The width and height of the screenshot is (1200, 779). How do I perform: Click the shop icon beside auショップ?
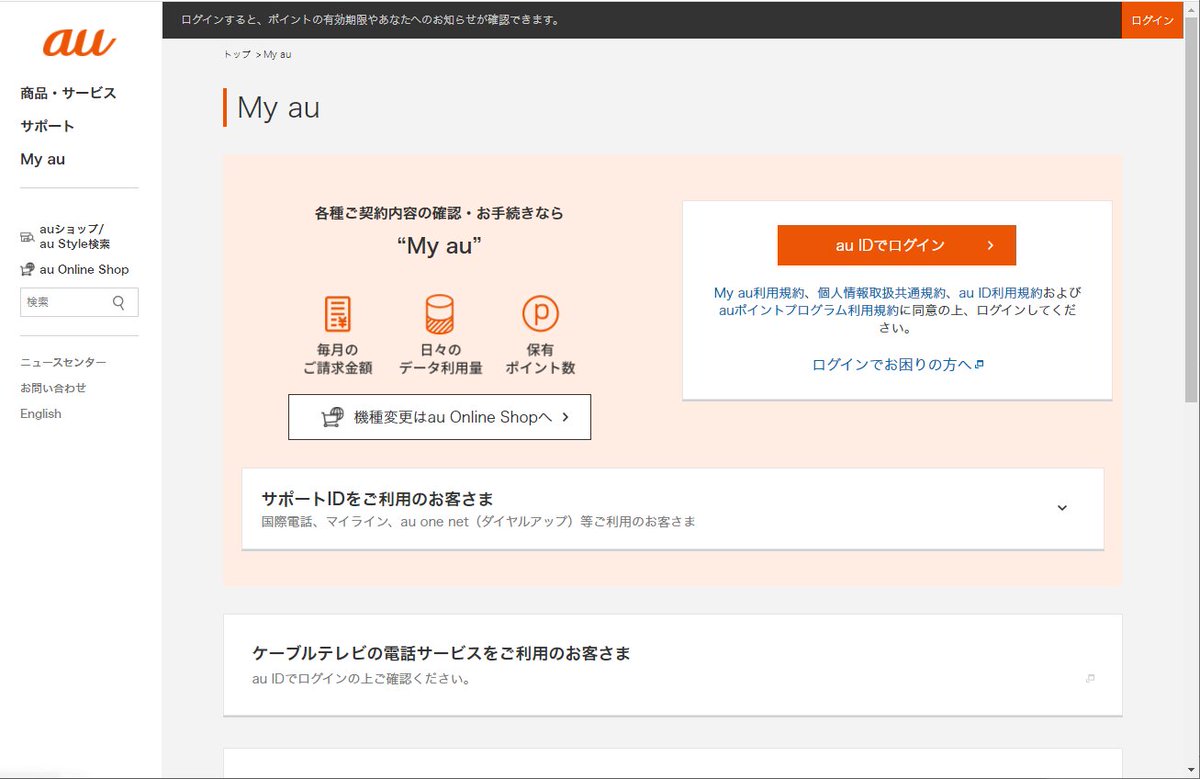pos(27,237)
